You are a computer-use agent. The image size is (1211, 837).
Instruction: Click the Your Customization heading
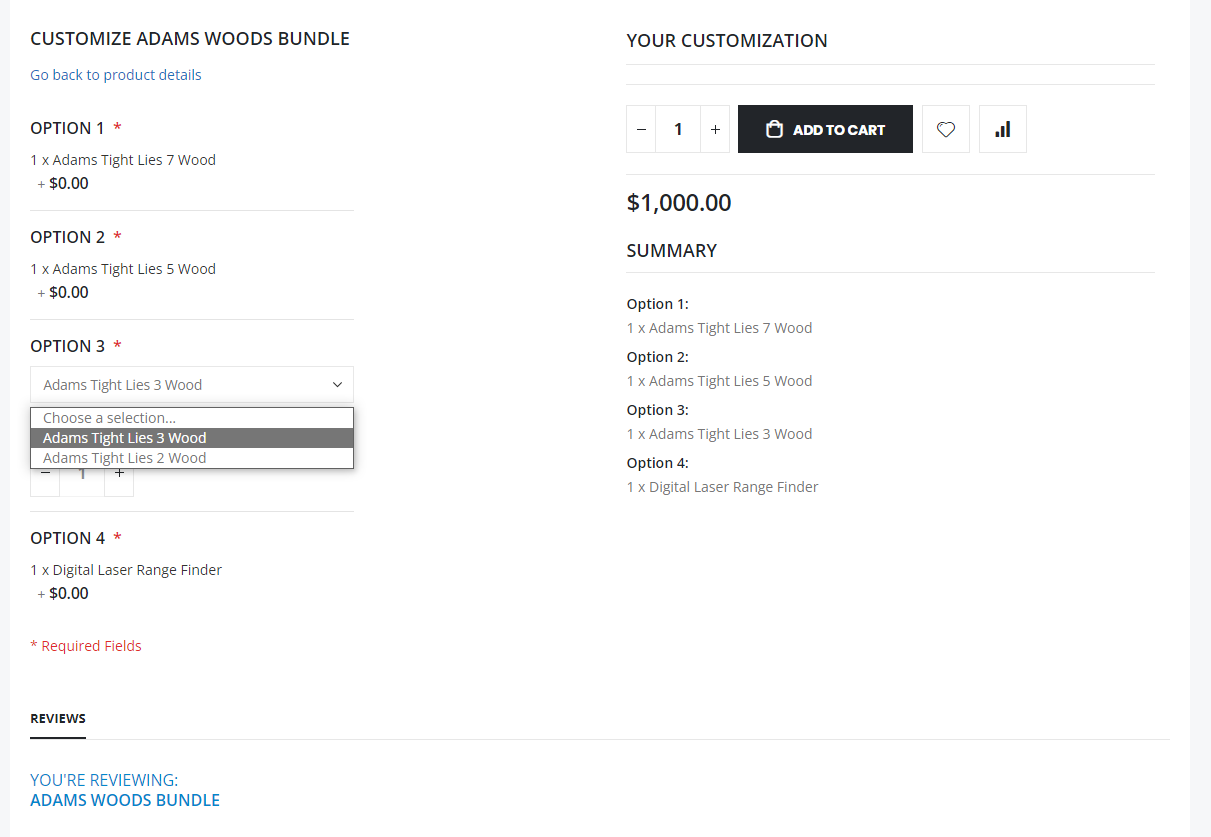tap(727, 41)
